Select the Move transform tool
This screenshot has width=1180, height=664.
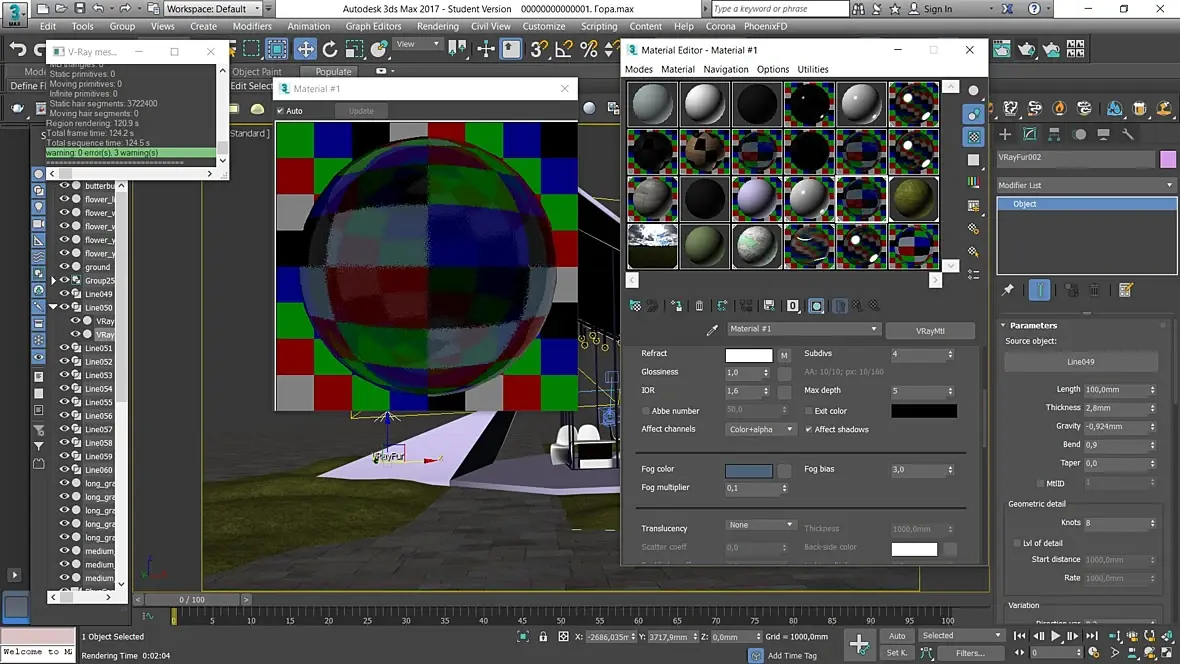coord(305,49)
